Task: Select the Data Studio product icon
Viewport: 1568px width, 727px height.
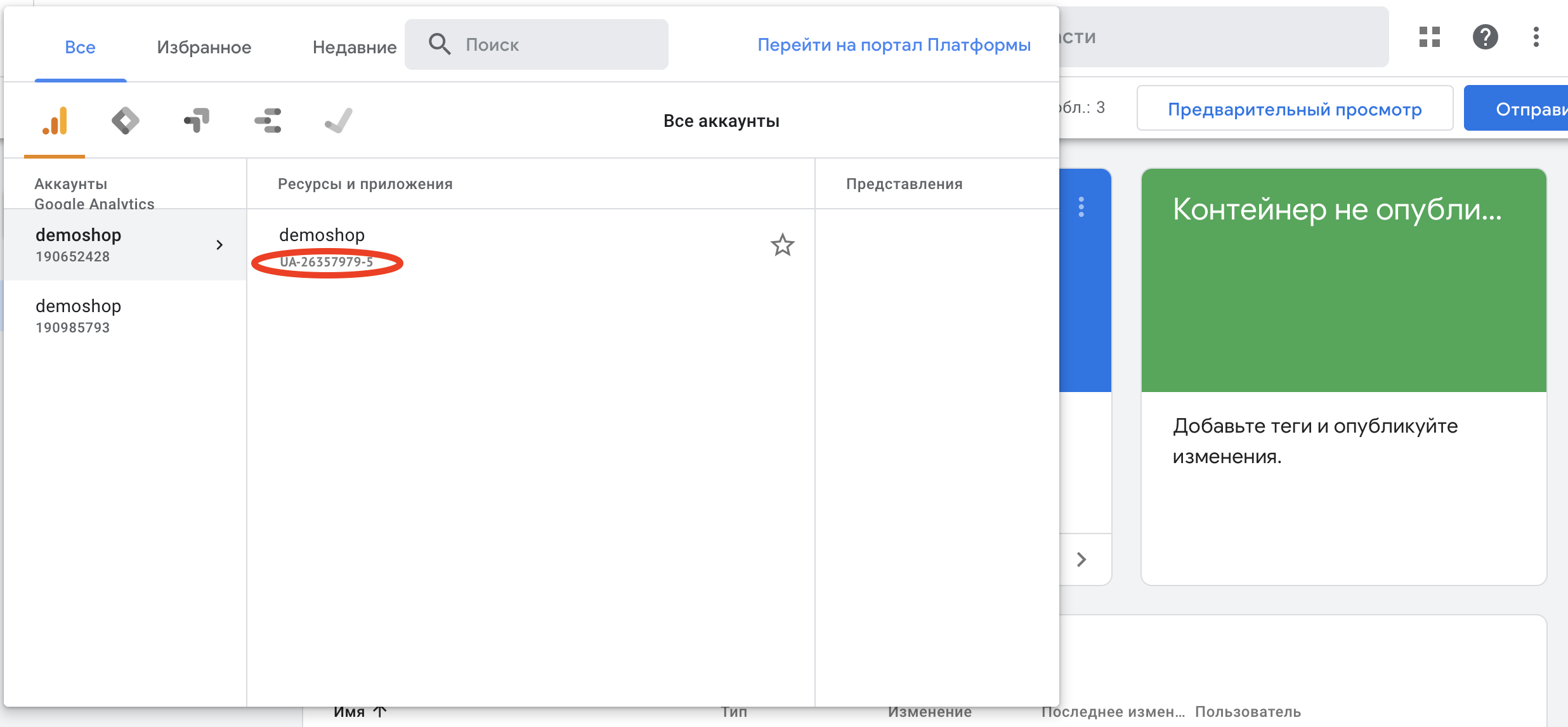Action: click(x=268, y=121)
